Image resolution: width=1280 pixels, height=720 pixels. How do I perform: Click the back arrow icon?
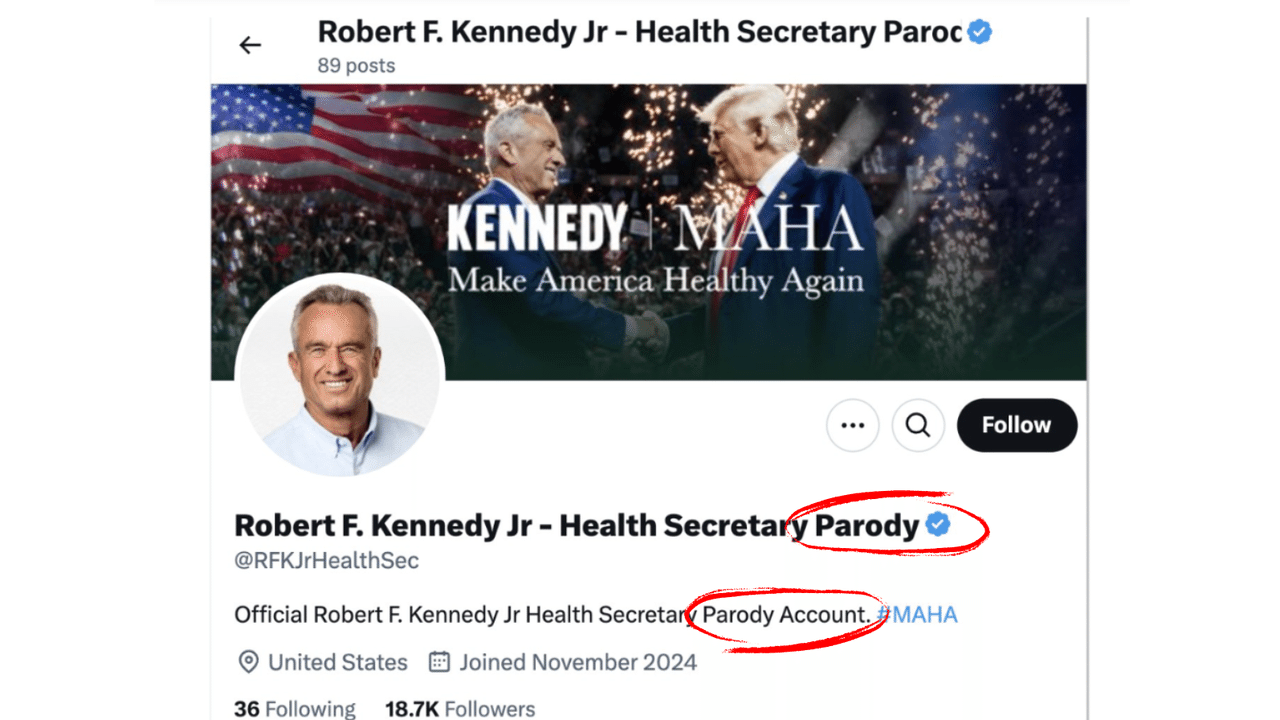(x=249, y=44)
